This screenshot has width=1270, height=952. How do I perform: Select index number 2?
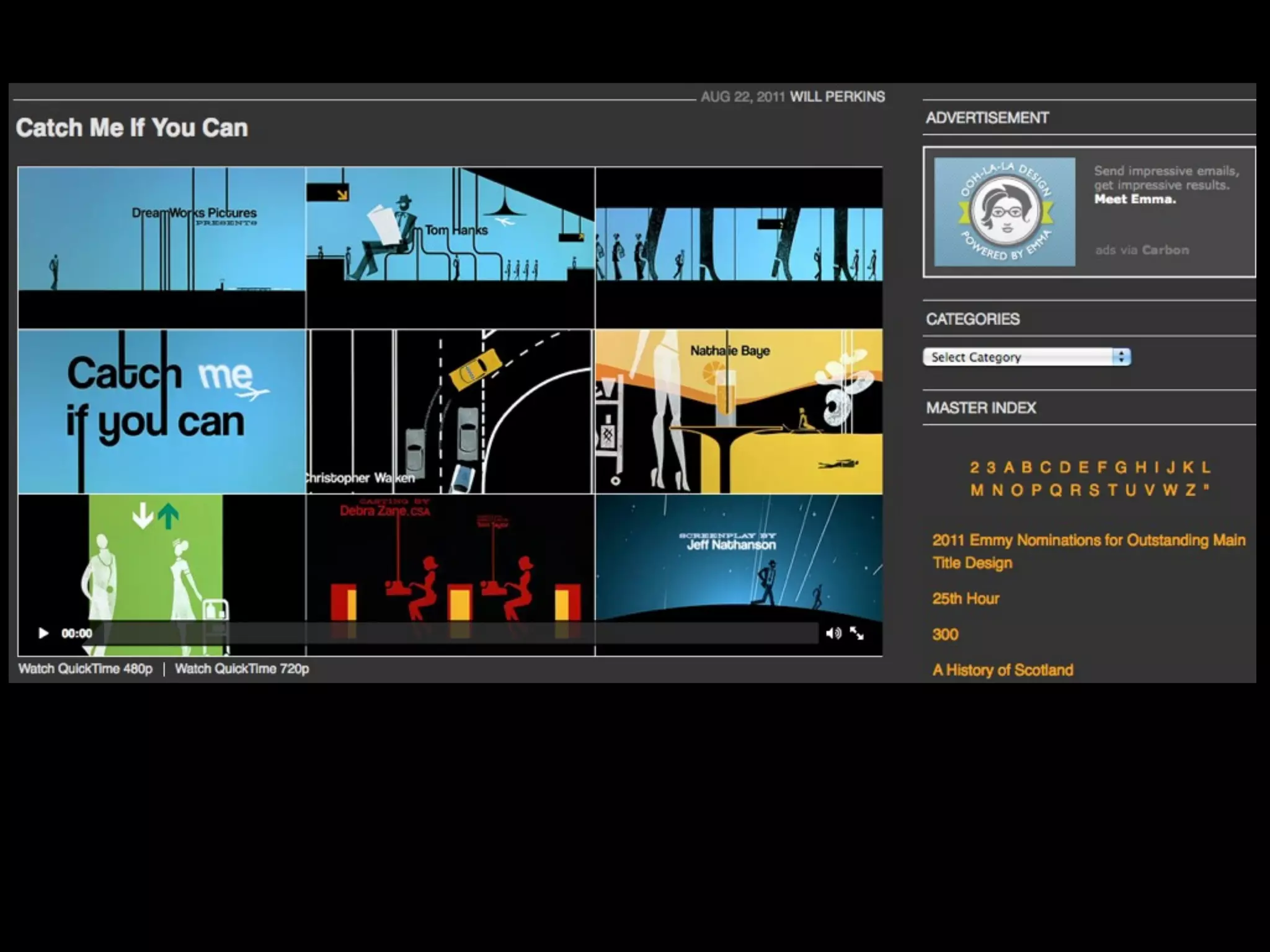[975, 467]
